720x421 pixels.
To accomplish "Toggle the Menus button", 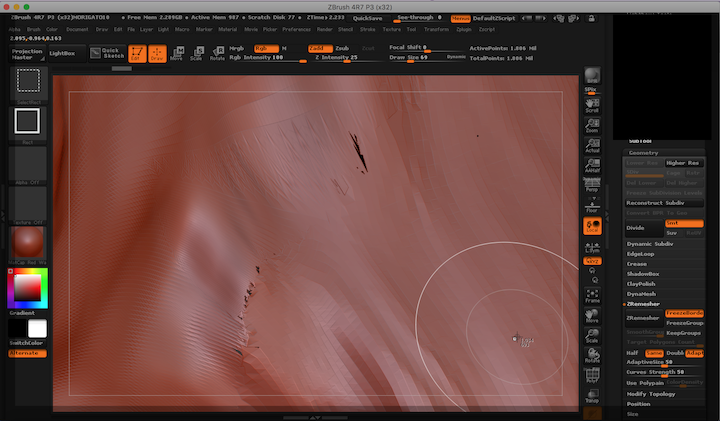I will [460, 18].
